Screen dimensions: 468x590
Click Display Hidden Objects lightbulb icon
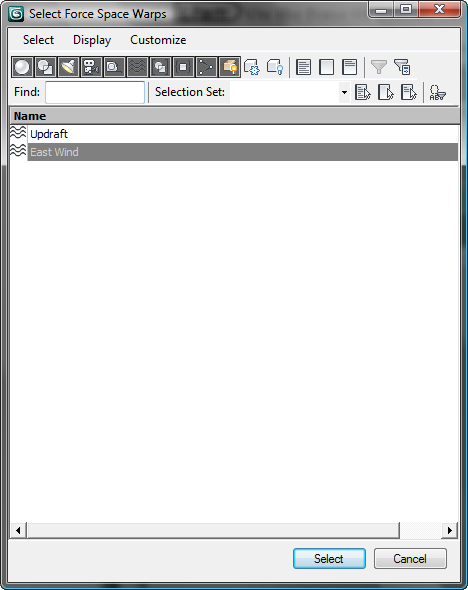[275, 67]
